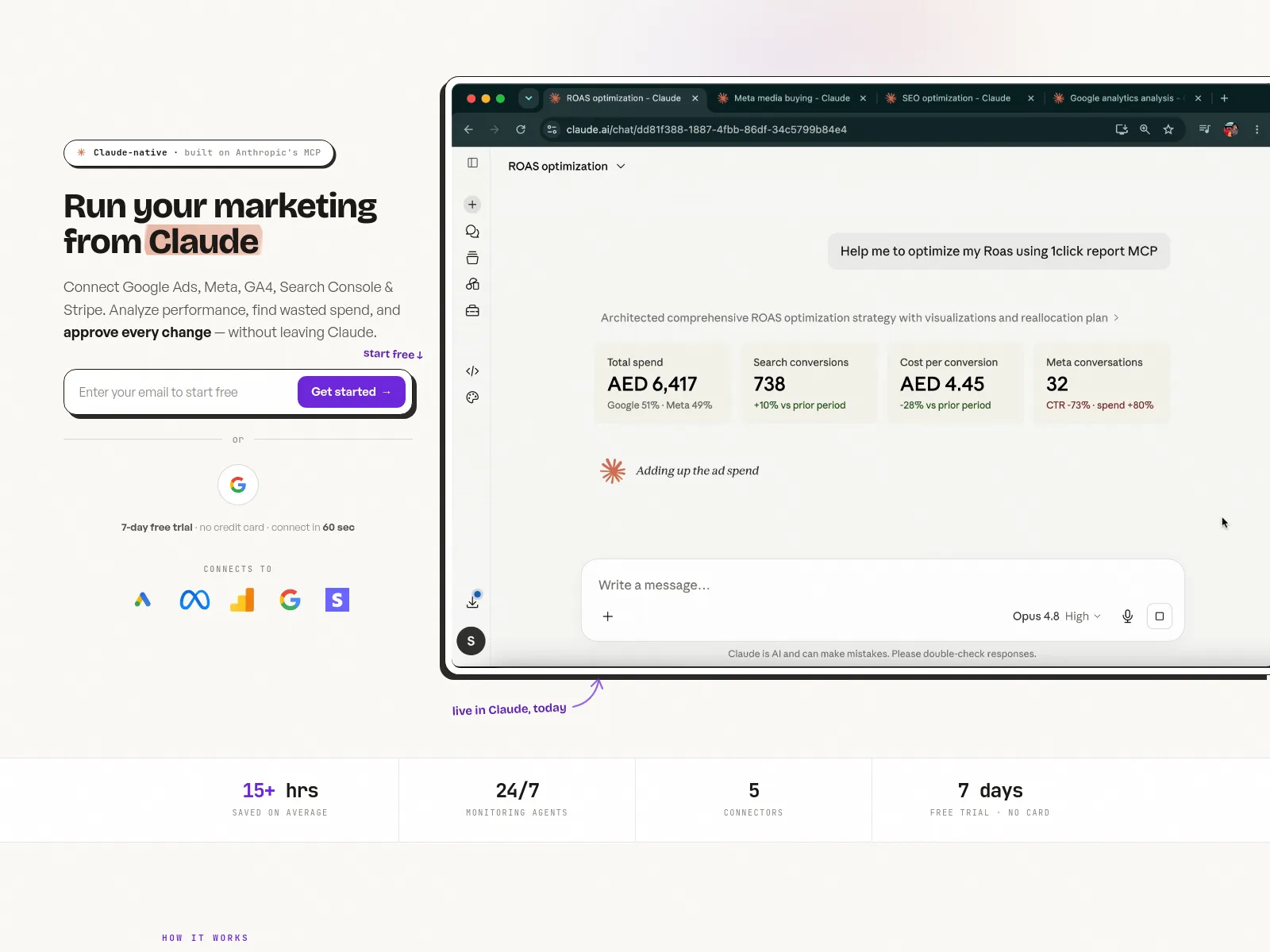This screenshot has height=952, width=1270.
Task: Click the claude.ai address bar URL
Action: (x=706, y=129)
